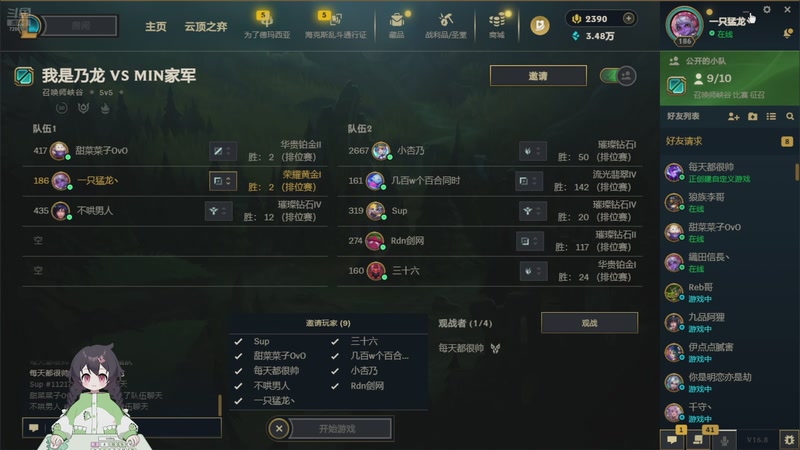Click the 观战 spectate button

point(589,323)
